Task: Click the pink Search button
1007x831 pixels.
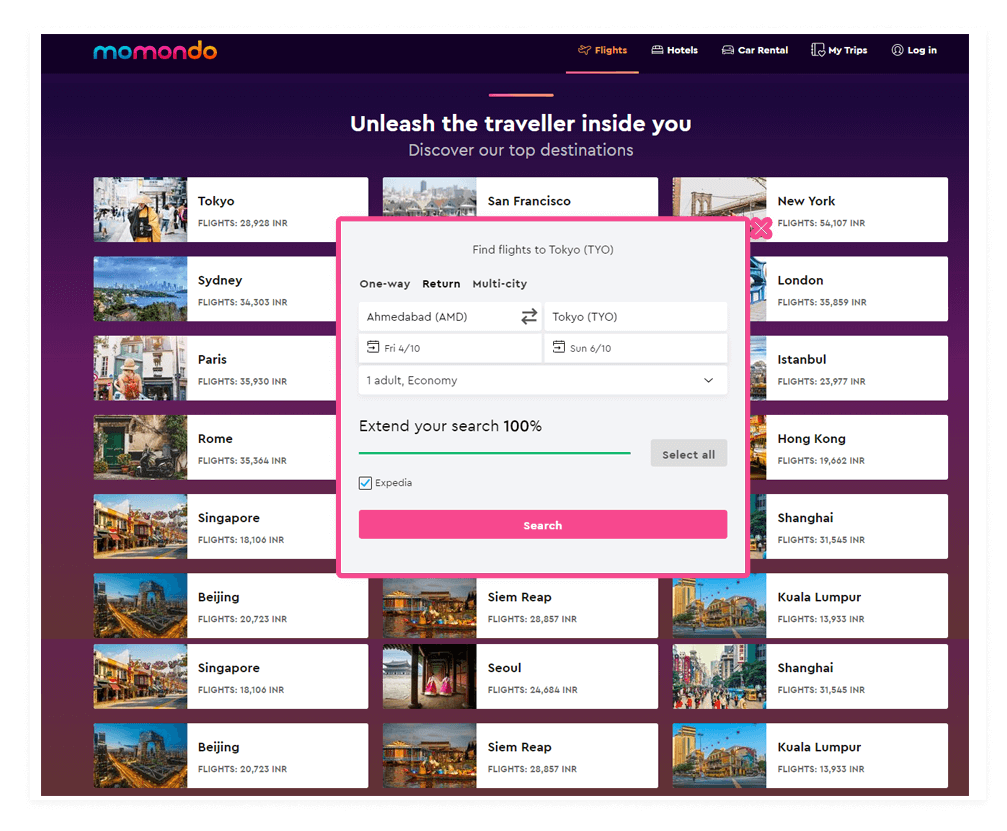Action: click(543, 525)
